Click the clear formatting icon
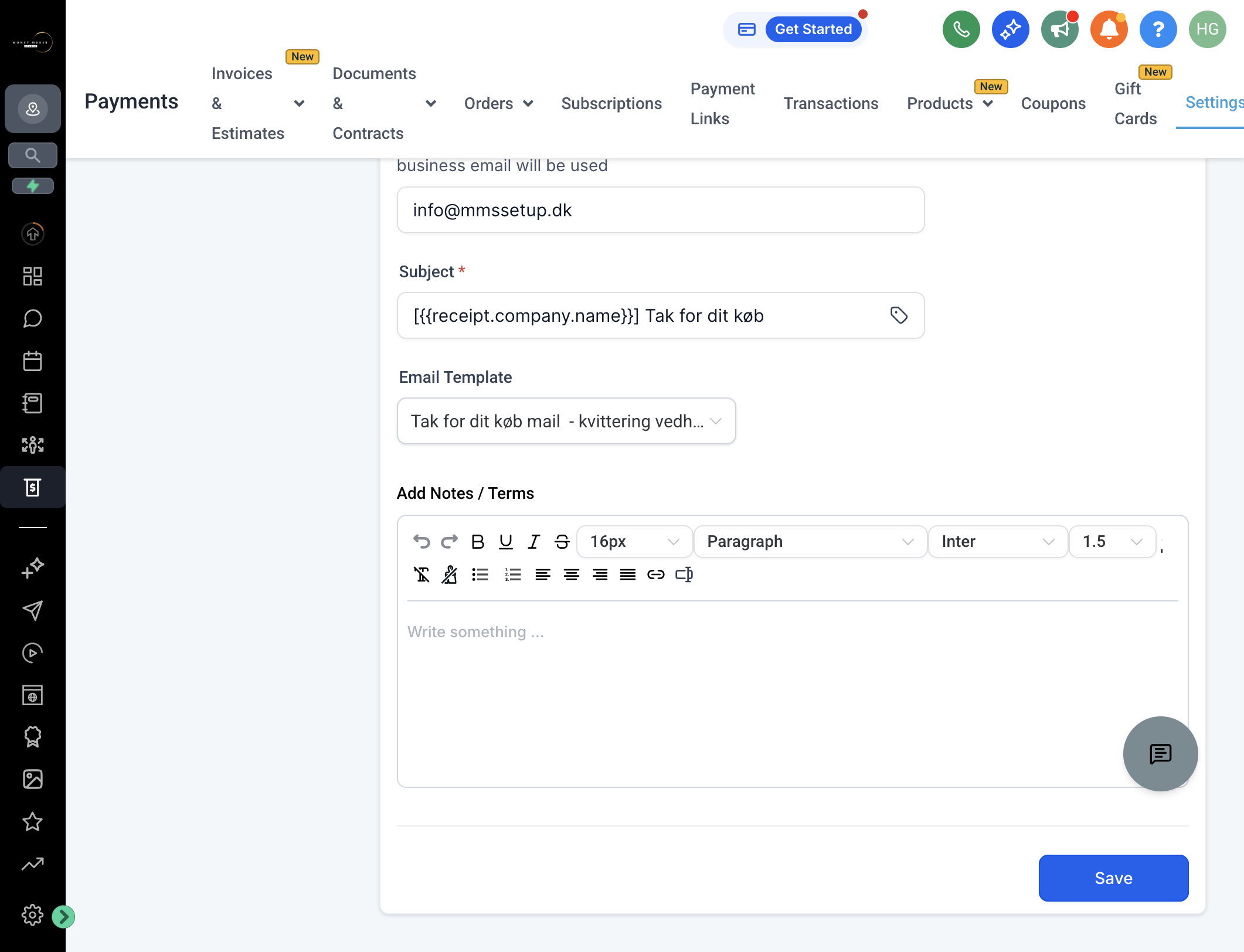Viewport: 1244px width, 952px height. pos(422,574)
